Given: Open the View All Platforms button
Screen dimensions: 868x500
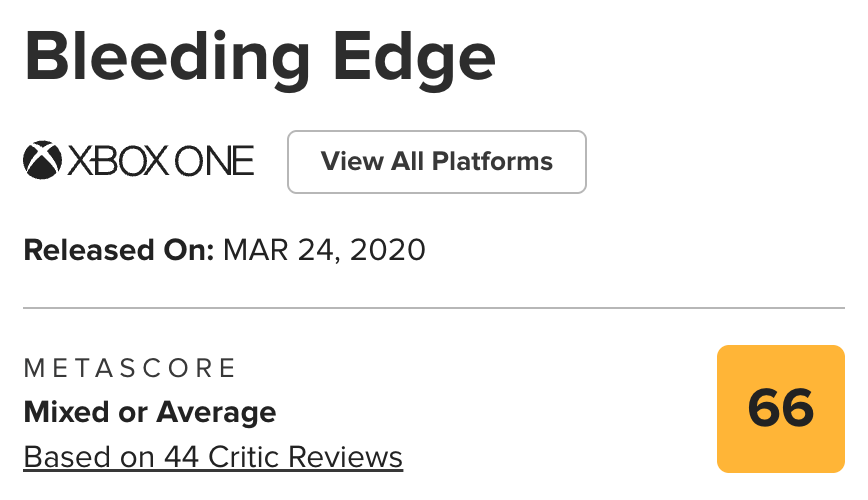Looking at the screenshot, I should pyautogui.click(x=436, y=161).
